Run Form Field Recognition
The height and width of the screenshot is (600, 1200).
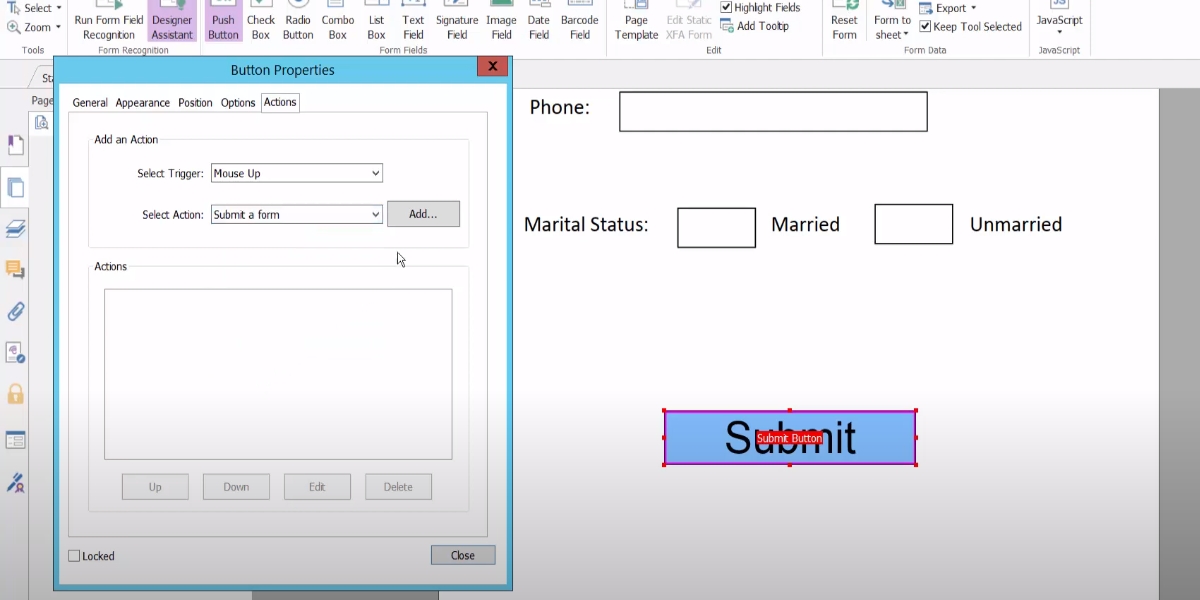tap(109, 21)
